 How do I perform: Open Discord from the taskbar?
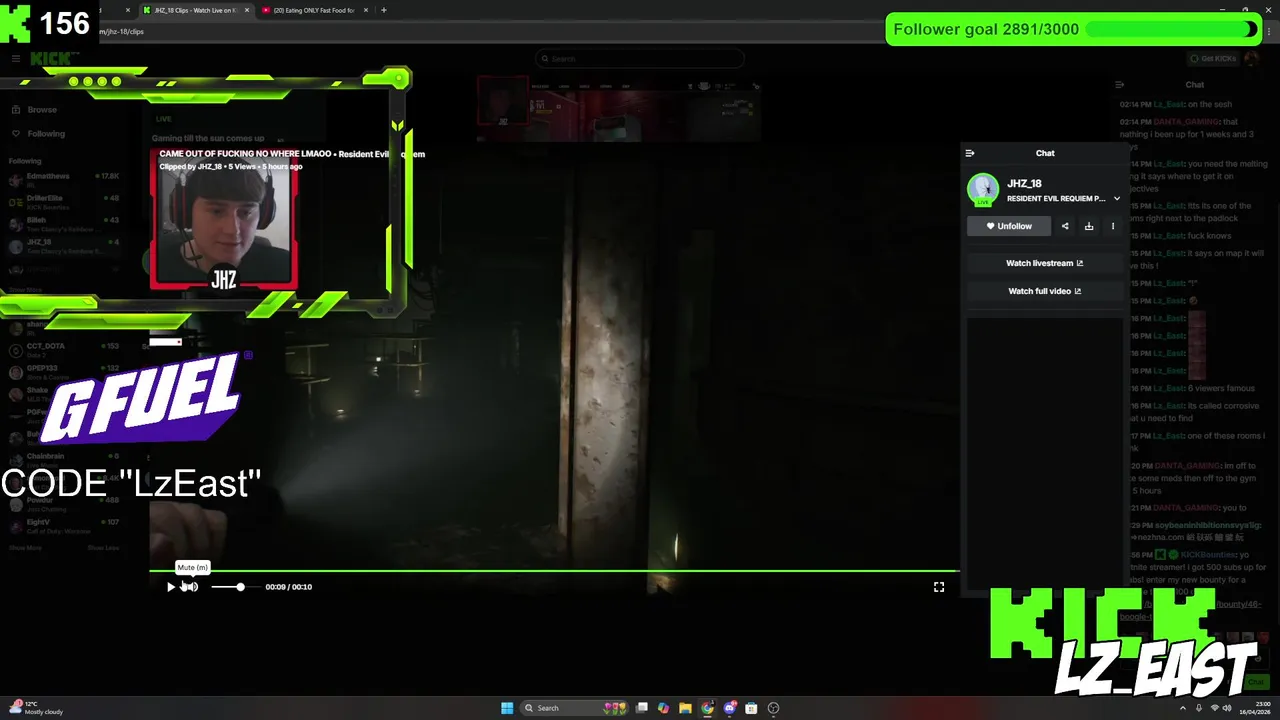tap(729, 708)
